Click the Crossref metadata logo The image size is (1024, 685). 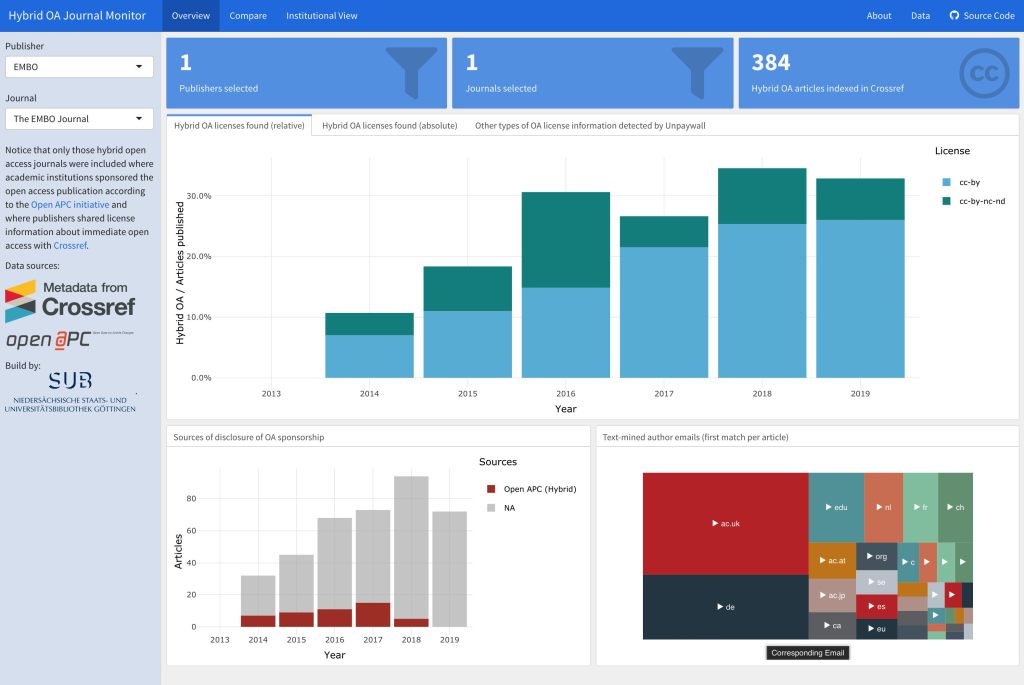point(70,300)
